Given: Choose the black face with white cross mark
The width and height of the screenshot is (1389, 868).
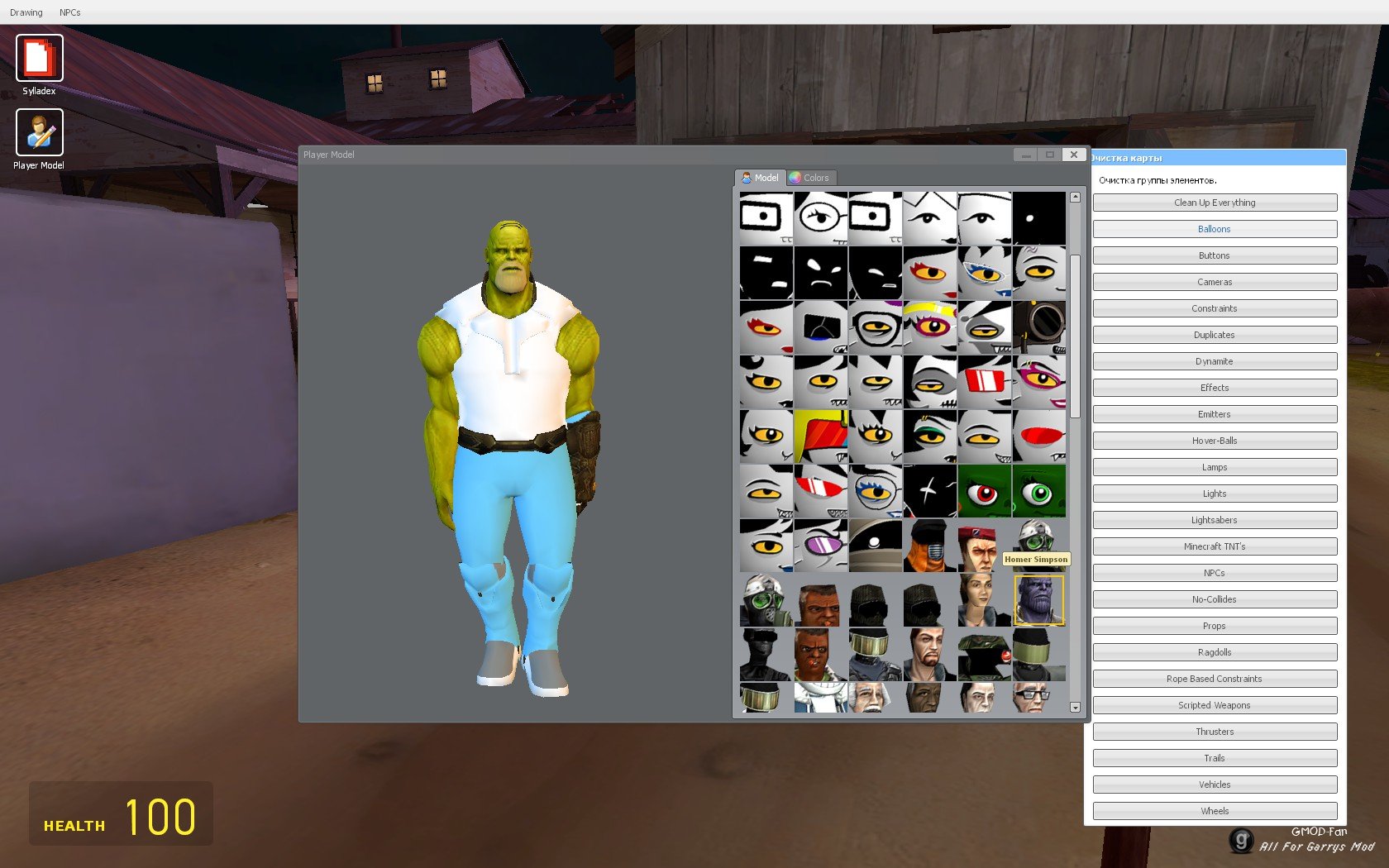Looking at the screenshot, I should [929, 491].
